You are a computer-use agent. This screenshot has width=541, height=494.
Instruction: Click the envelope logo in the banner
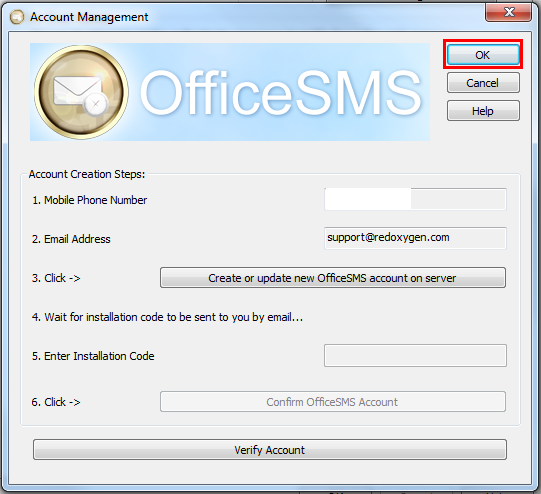tap(81, 92)
